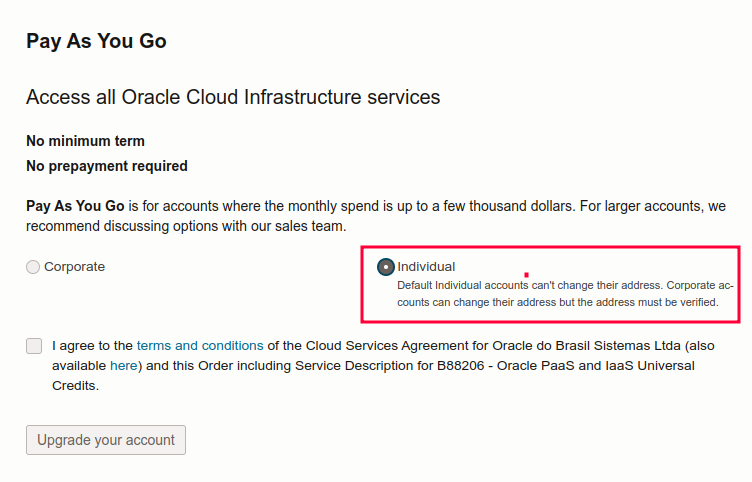Tick the agree to terms checkbox
Image resolution: width=752 pixels, height=482 pixels.
[x=34, y=346]
